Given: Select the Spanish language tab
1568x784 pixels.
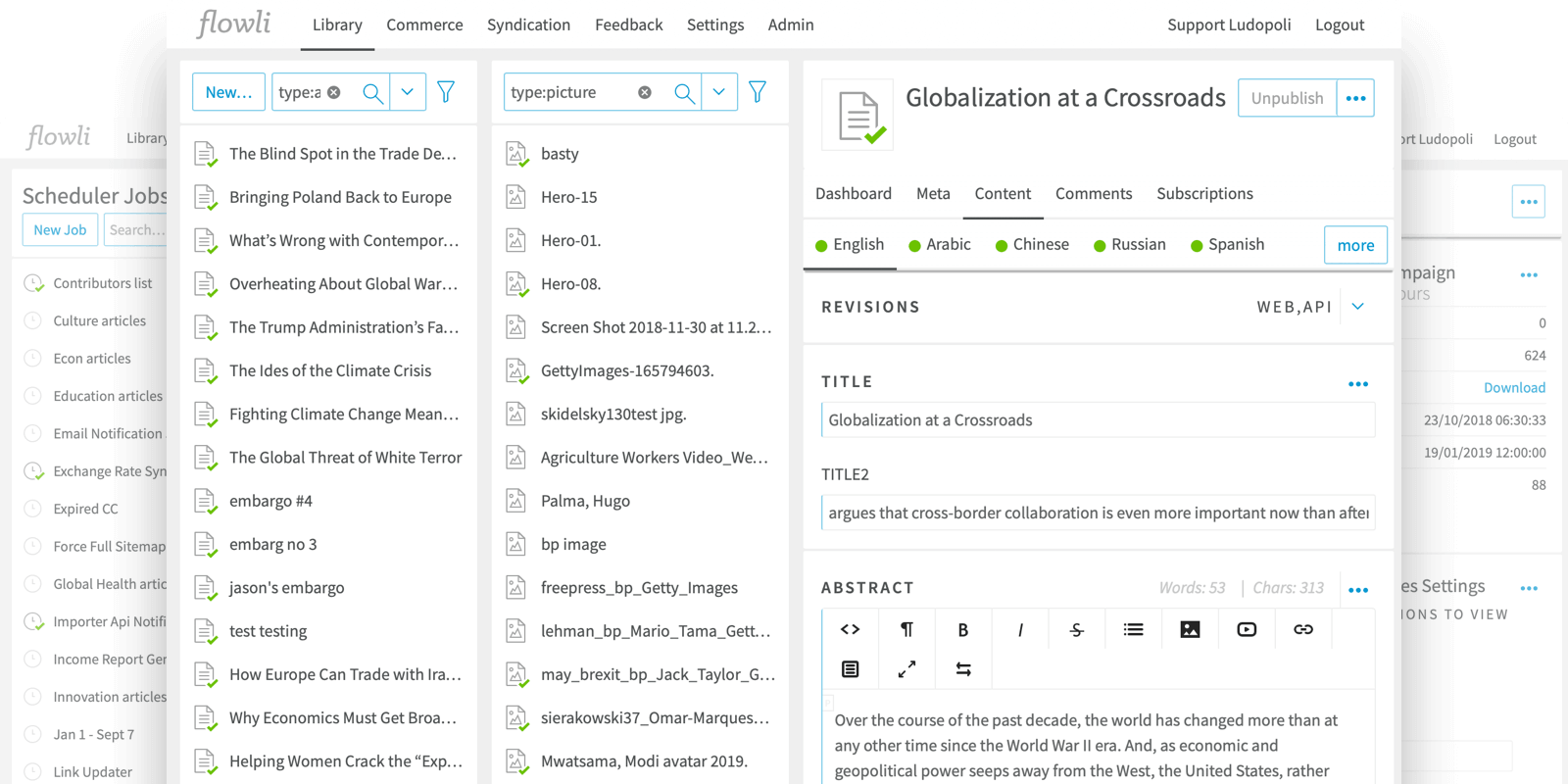Looking at the screenshot, I should [x=1228, y=245].
